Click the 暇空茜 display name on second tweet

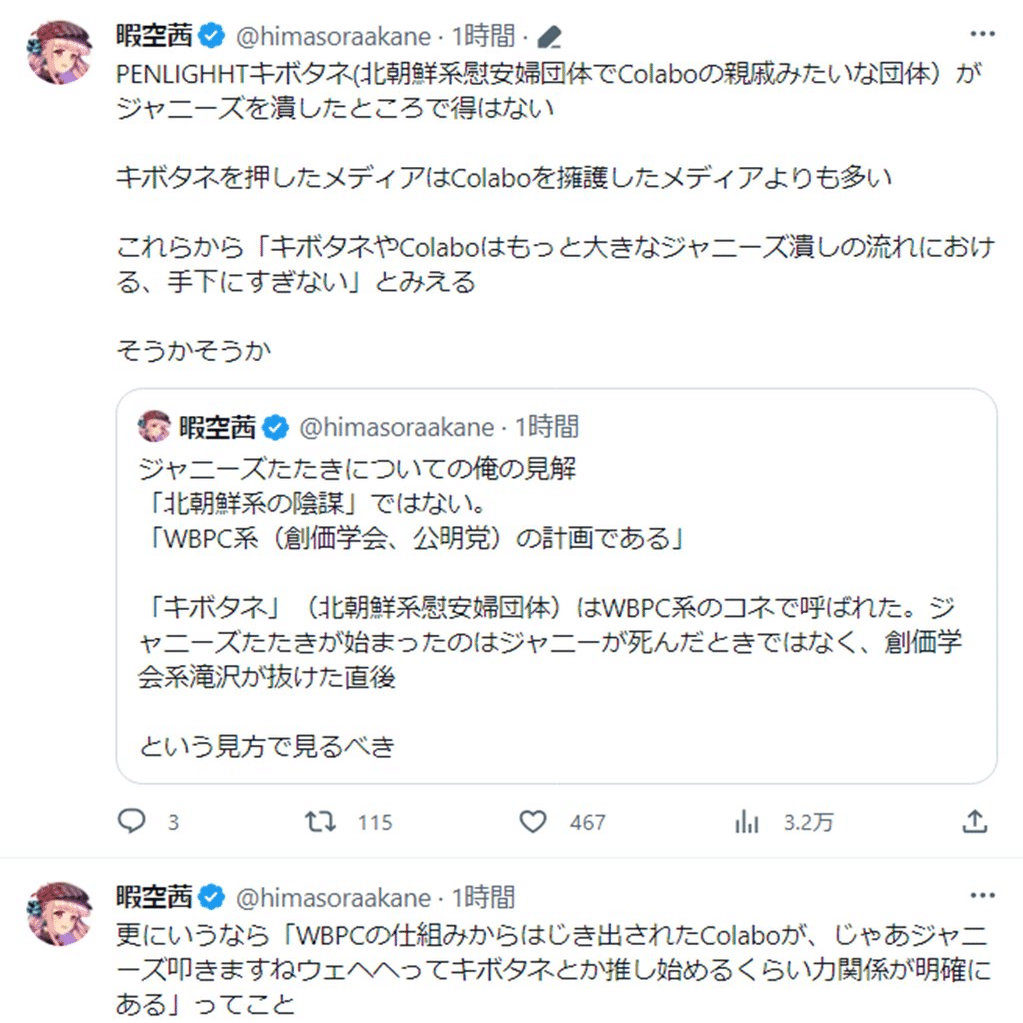[154, 897]
